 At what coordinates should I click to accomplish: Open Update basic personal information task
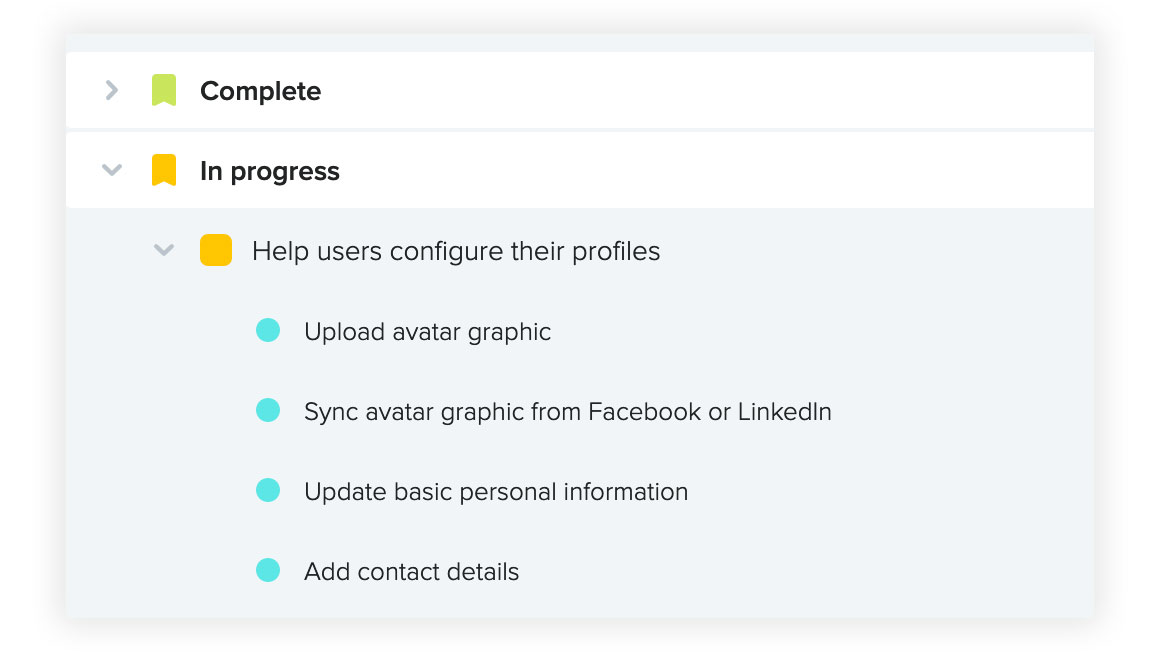point(496,491)
